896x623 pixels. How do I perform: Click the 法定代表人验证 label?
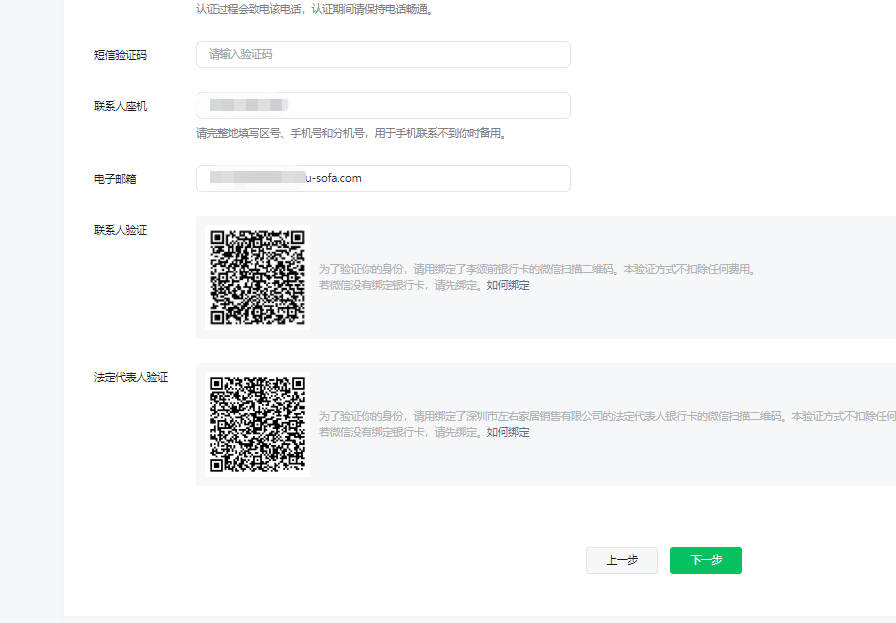click(x=131, y=377)
